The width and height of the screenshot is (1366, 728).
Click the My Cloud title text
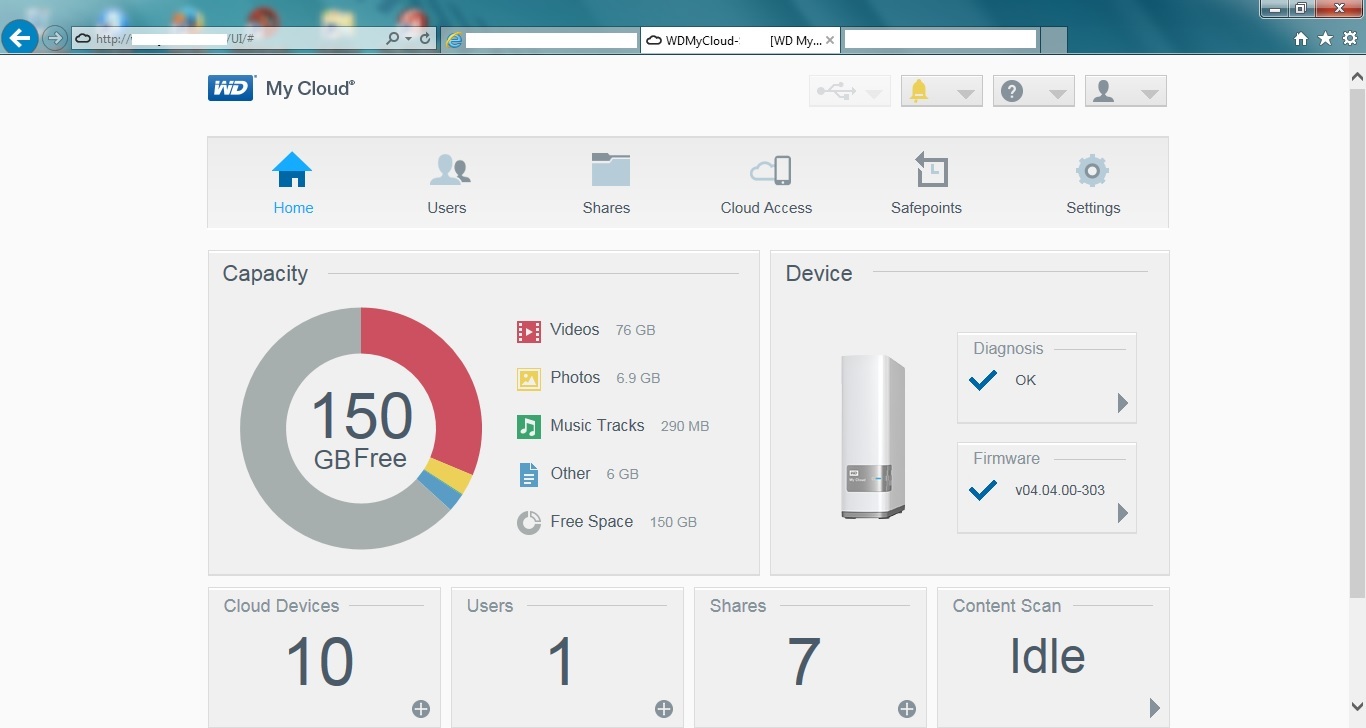pos(310,88)
